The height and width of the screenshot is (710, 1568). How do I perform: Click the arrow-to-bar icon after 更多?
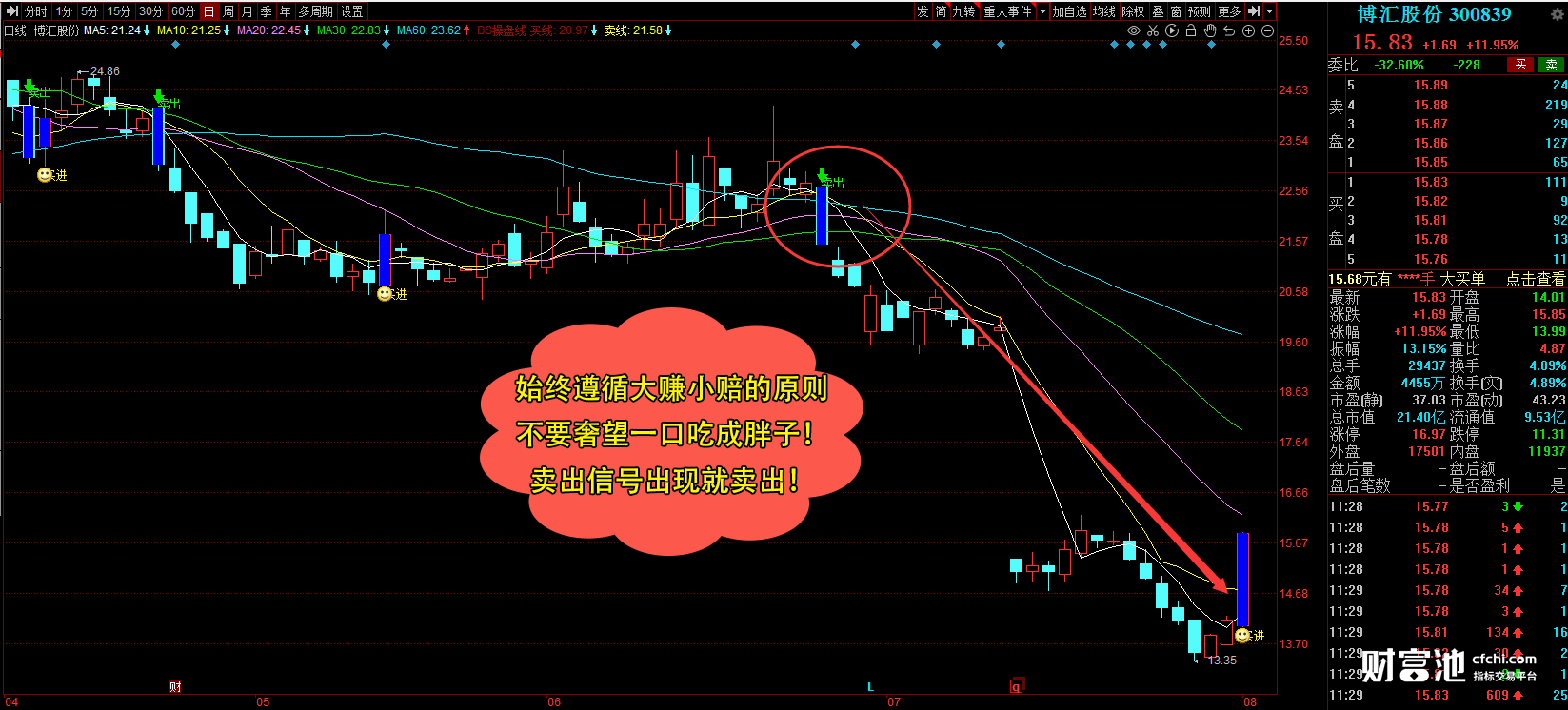click(x=1254, y=11)
